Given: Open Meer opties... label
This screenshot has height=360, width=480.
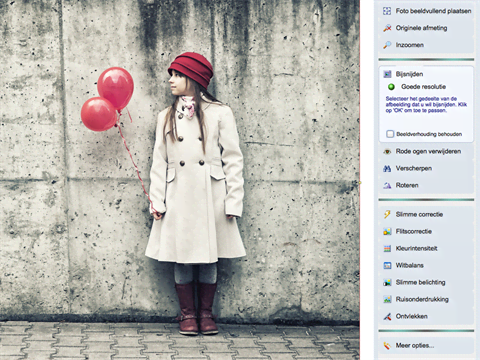Looking at the screenshot, I should 415,345.
